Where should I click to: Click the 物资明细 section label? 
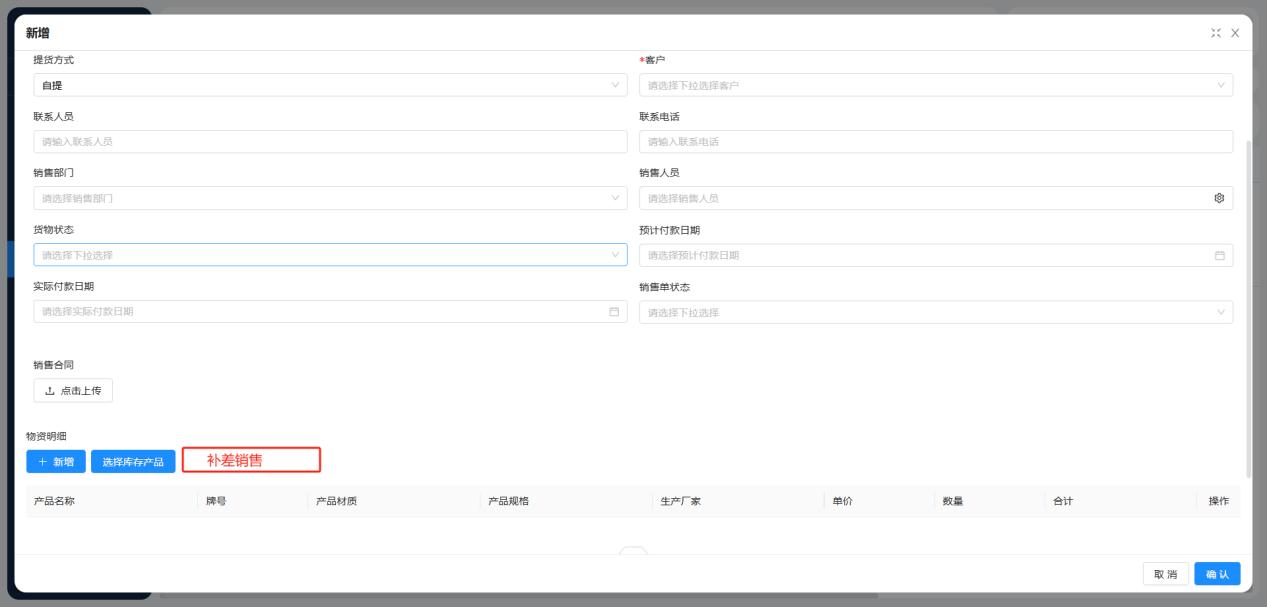point(46,436)
